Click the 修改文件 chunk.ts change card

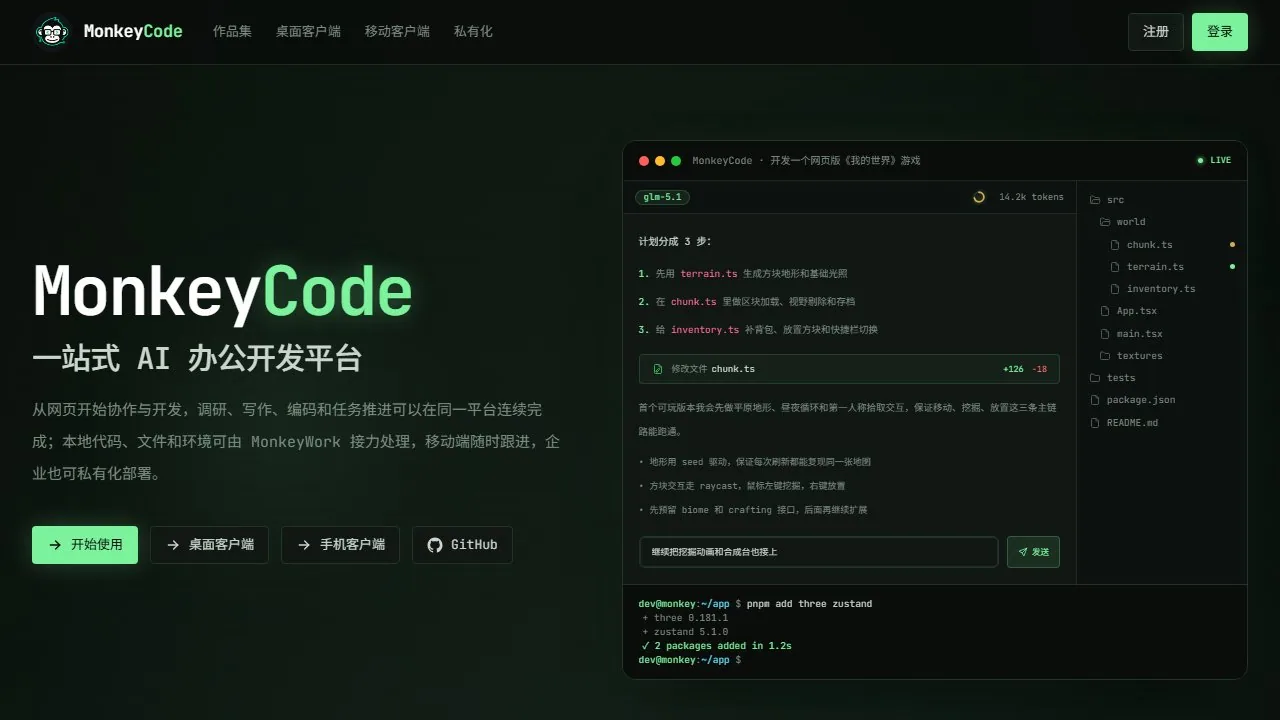pyautogui.click(x=849, y=369)
